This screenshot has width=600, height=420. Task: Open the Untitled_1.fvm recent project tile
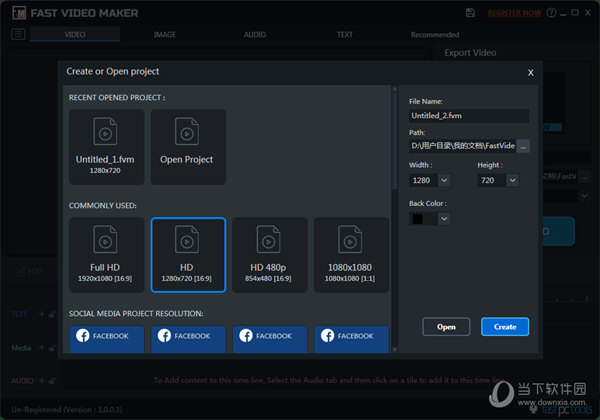pos(106,147)
